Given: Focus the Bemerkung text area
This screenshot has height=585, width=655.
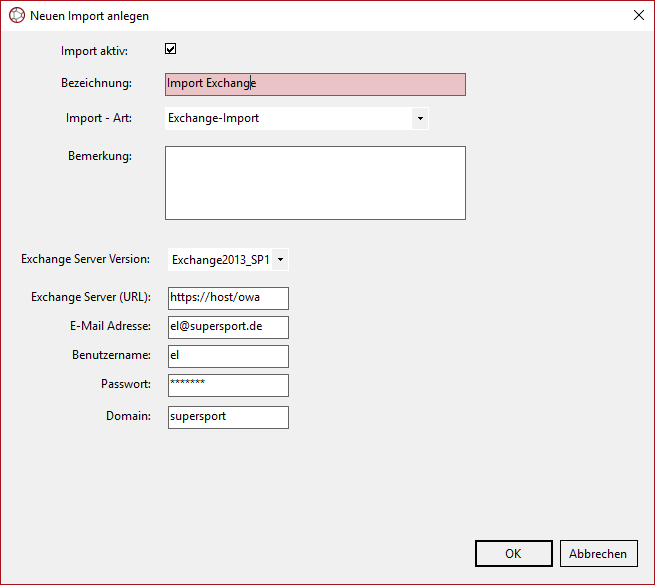Looking at the screenshot, I should (315, 183).
